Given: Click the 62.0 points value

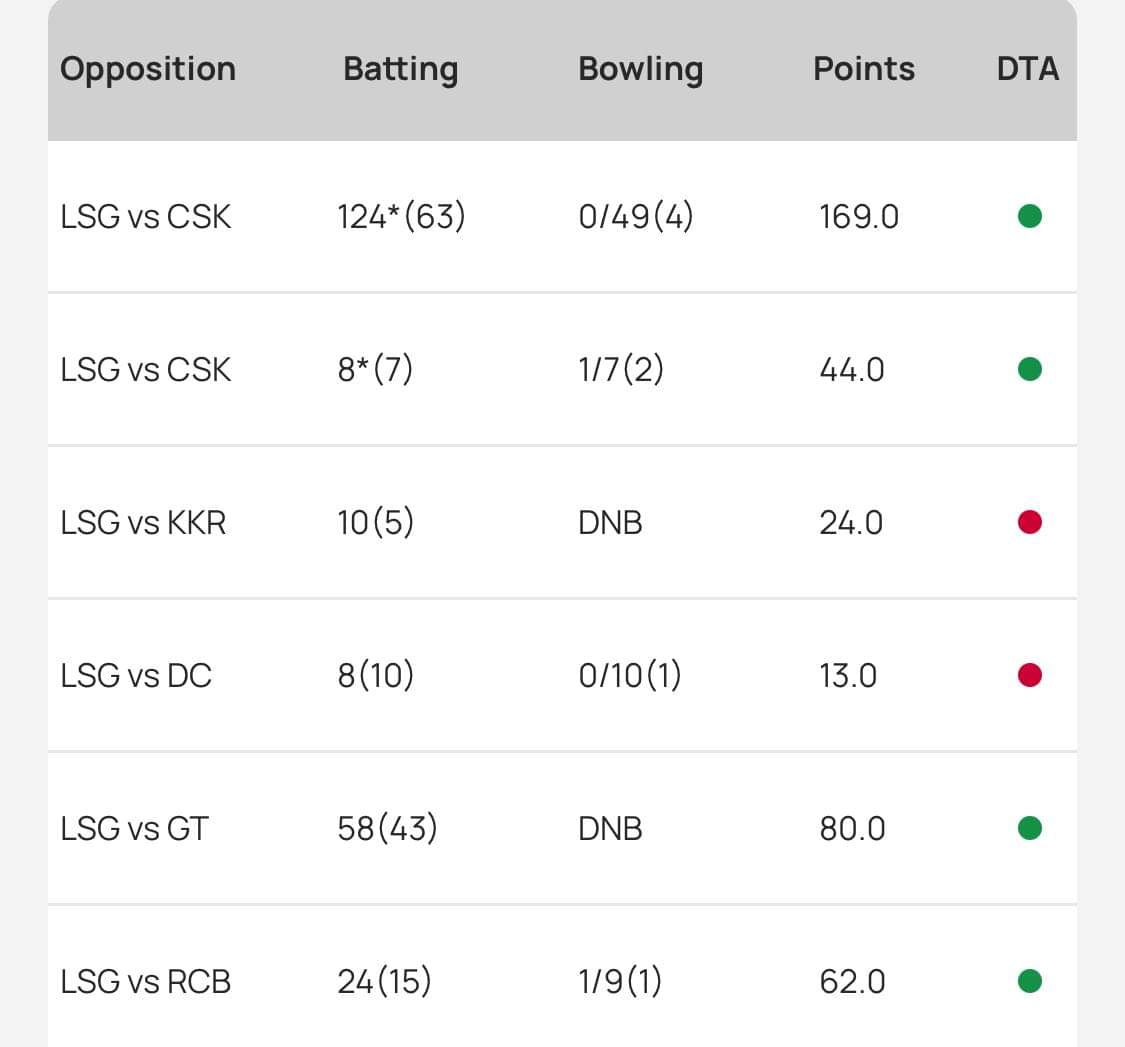Looking at the screenshot, I should coord(852,982).
